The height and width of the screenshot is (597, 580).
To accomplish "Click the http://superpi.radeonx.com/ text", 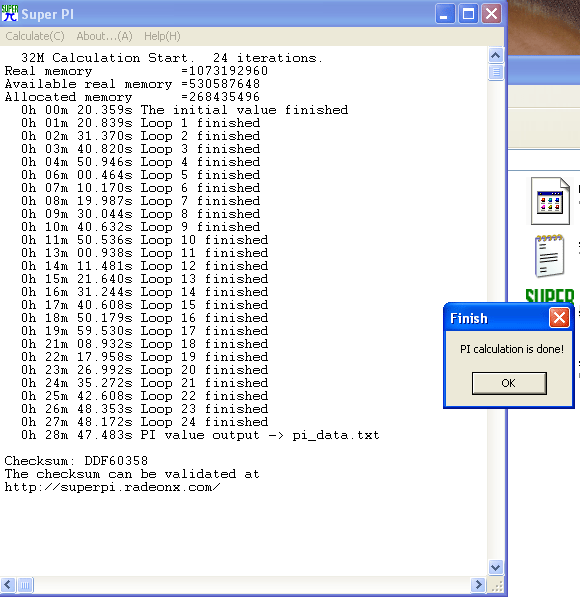I will click(x=112, y=487).
